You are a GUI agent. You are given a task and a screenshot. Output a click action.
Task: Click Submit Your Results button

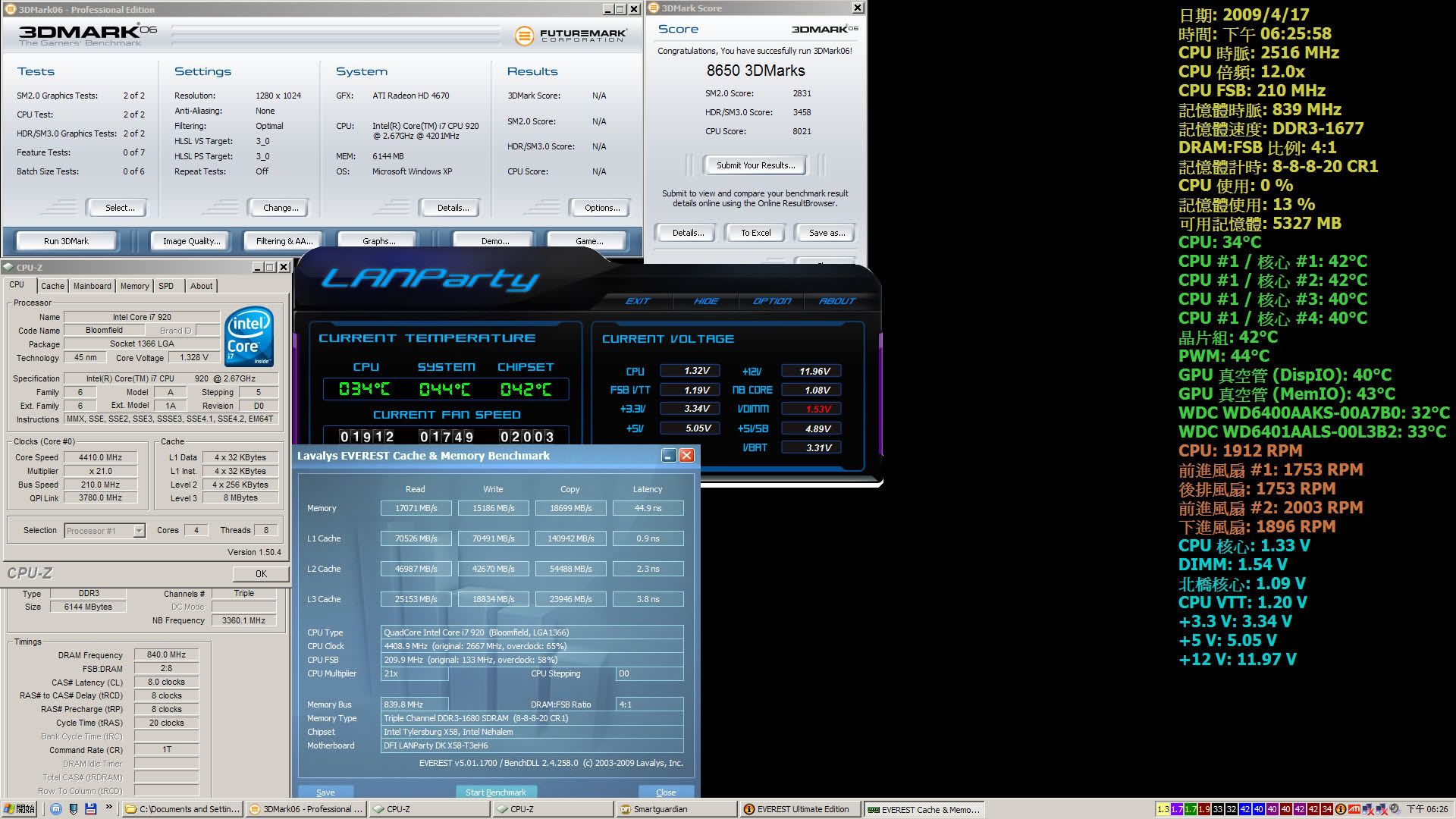755,165
